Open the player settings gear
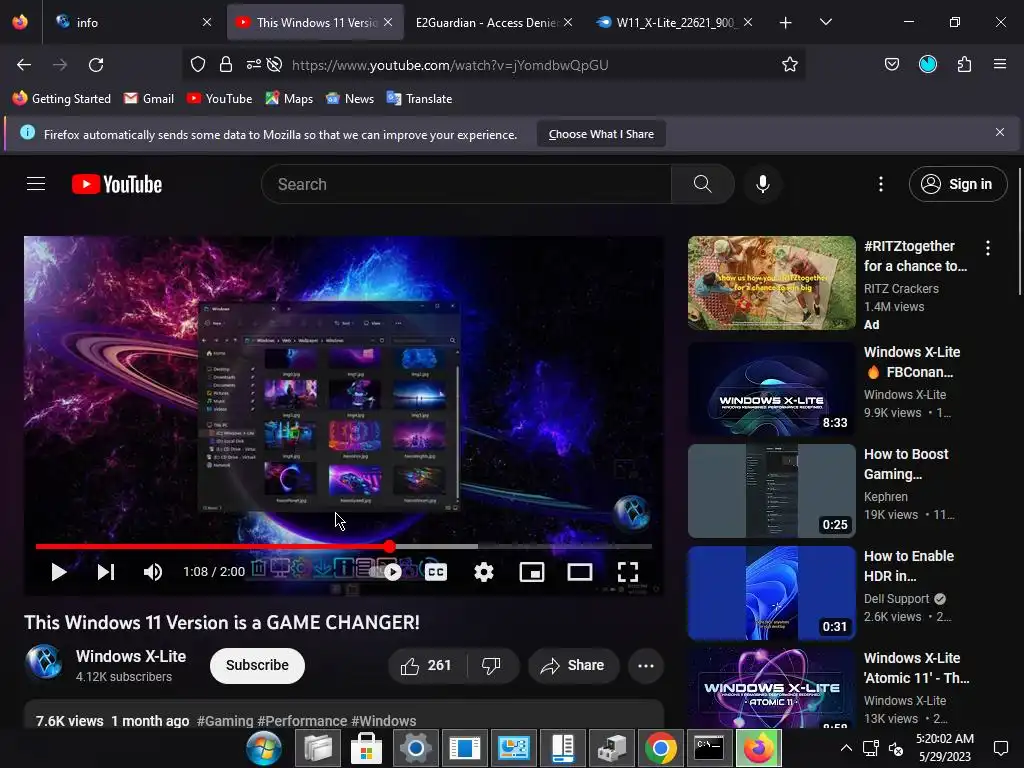This screenshot has height=768, width=1024. [x=484, y=572]
